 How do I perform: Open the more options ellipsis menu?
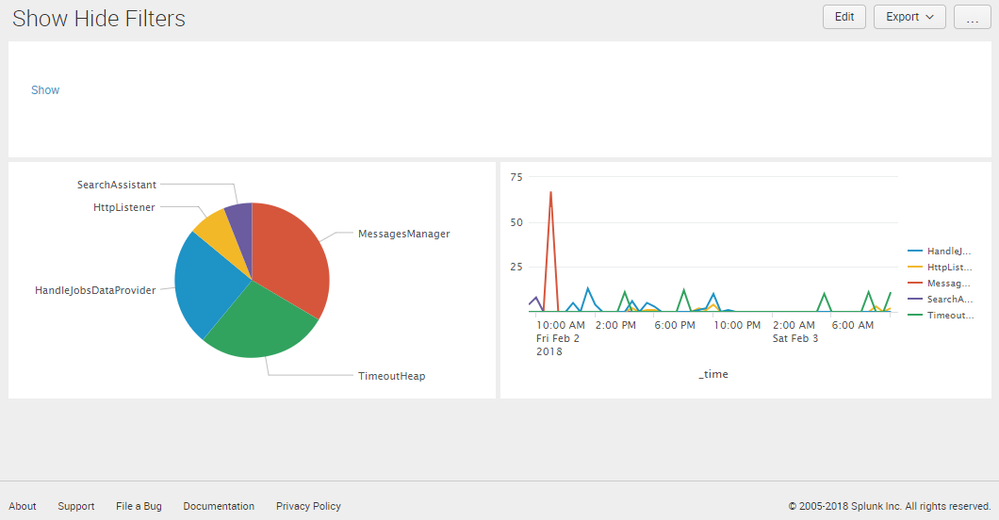(971, 18)
